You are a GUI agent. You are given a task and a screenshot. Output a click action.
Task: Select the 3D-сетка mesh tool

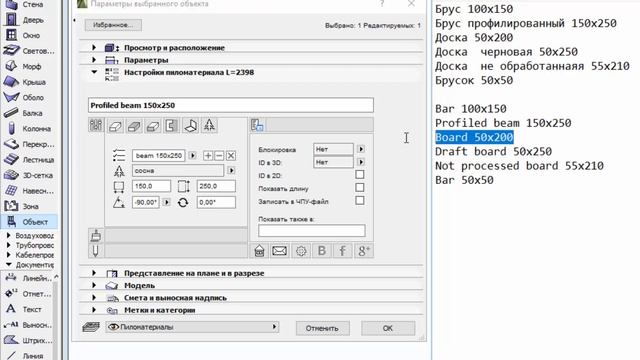point(29,175)
